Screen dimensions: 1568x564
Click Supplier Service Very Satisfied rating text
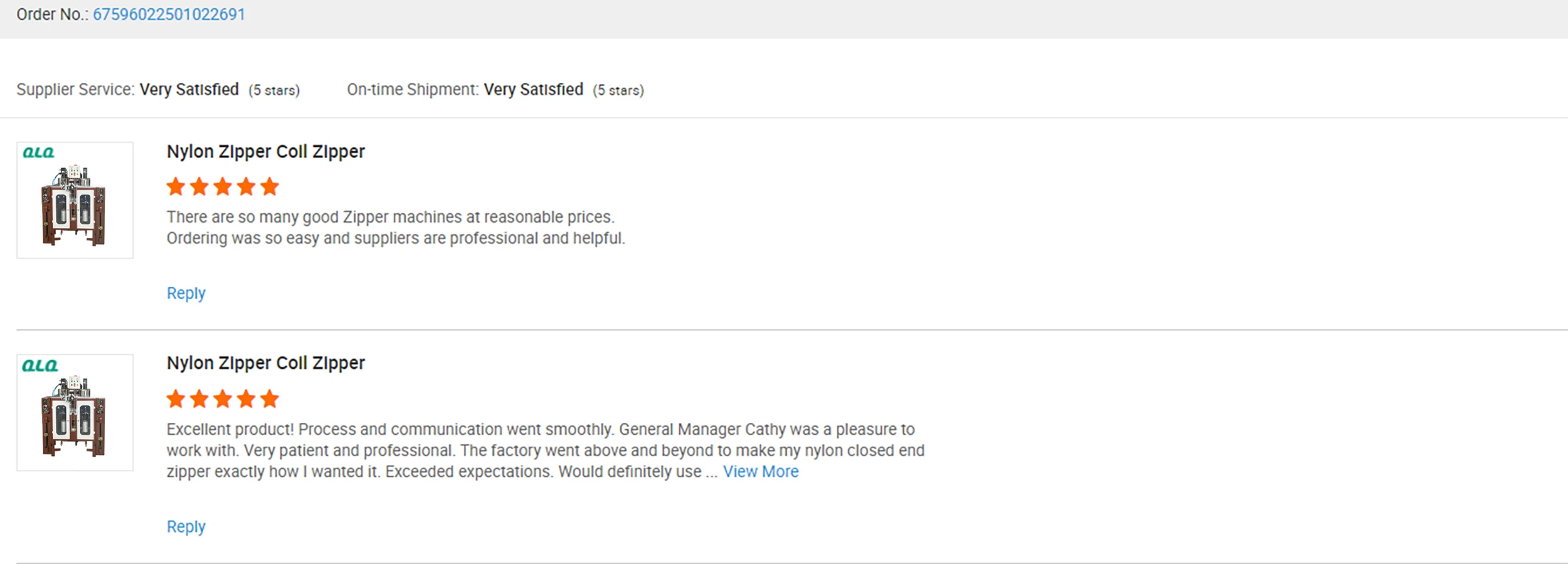pyautogui.click(x=189, y=90)
